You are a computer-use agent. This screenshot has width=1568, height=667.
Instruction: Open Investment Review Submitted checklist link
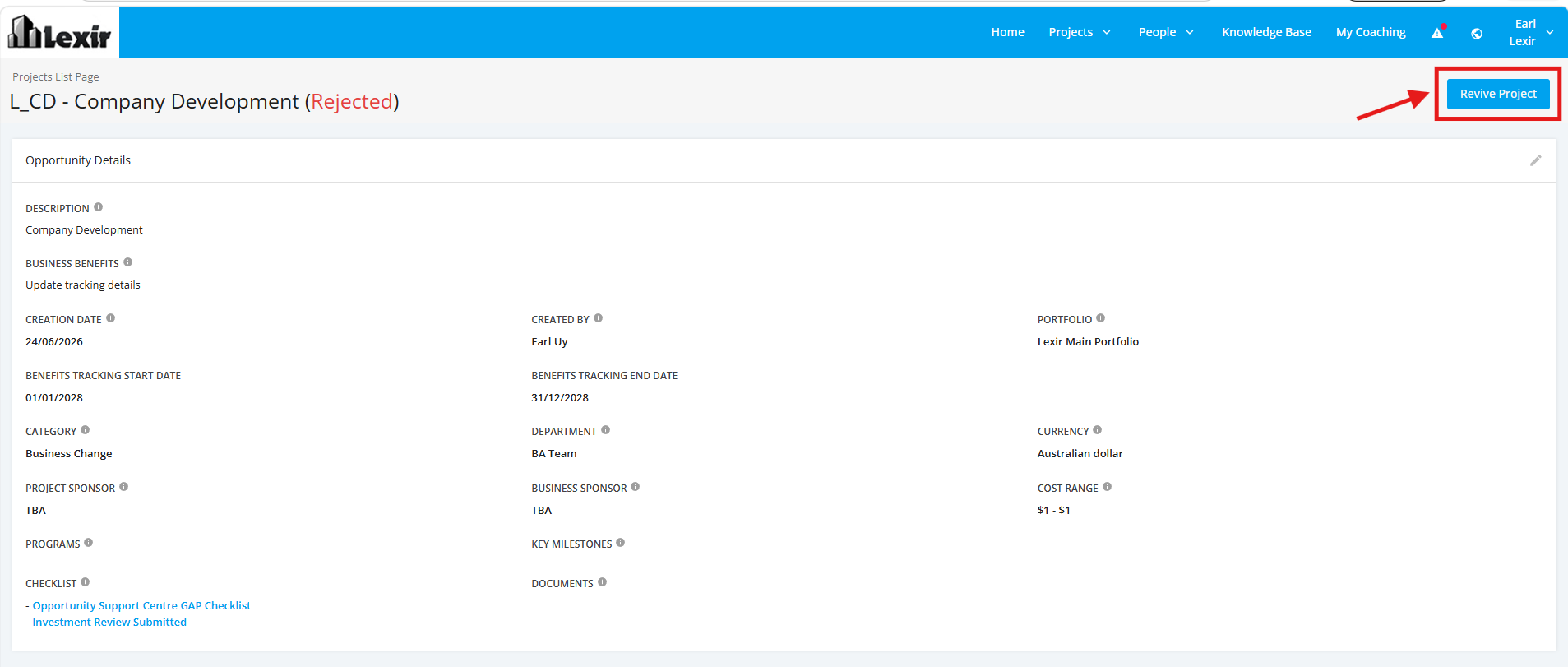pos(109,622)
